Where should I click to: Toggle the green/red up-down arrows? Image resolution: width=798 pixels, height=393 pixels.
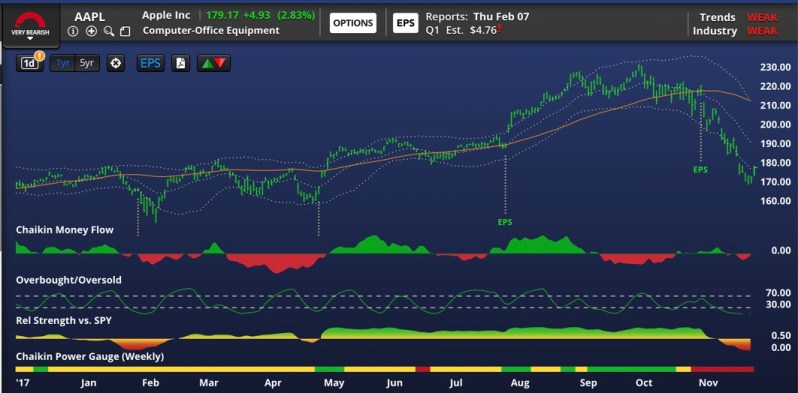pos(214,64)
